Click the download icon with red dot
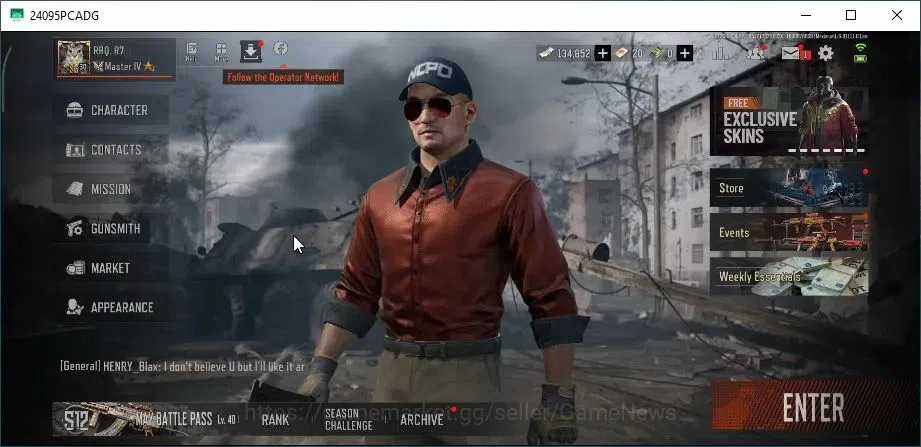Screen dimensions: 921x447 coord(251,52)
